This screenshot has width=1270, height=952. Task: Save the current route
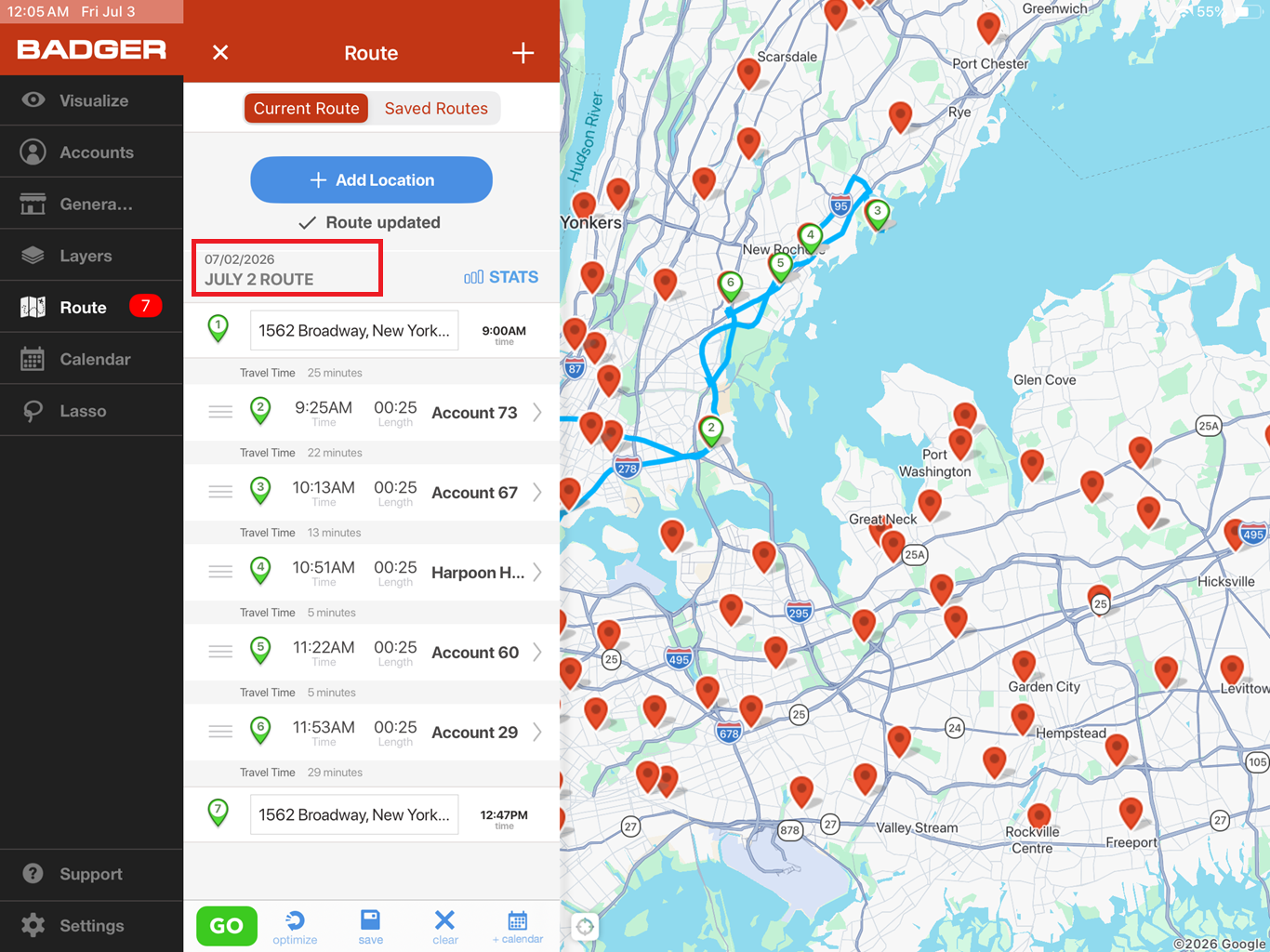(370, 927)
